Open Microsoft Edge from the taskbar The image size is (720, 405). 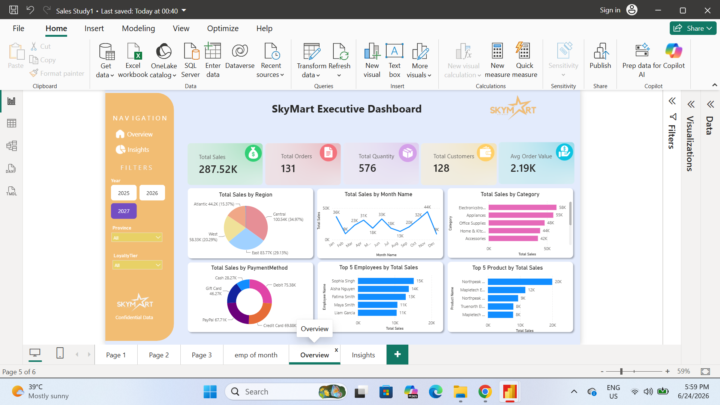[435, 392]
